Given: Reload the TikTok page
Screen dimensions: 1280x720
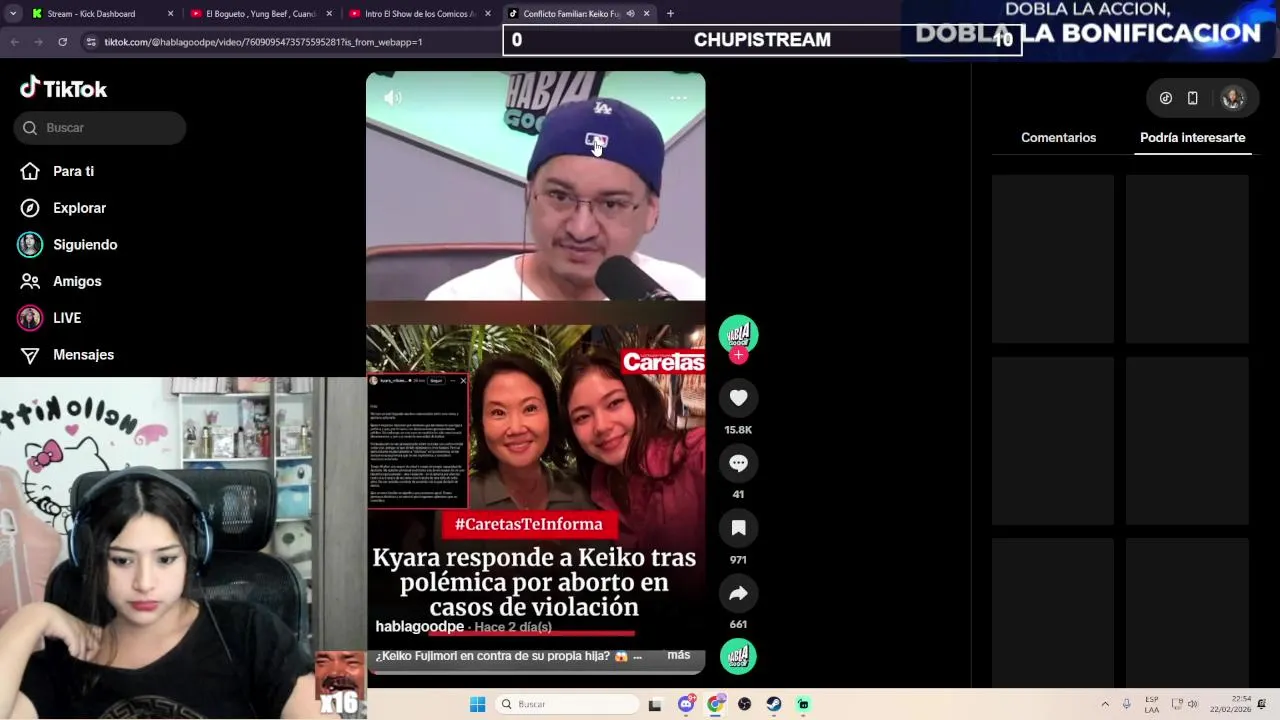Looking at the screenshot, I should pyautogui.click(x=62, y=42).
